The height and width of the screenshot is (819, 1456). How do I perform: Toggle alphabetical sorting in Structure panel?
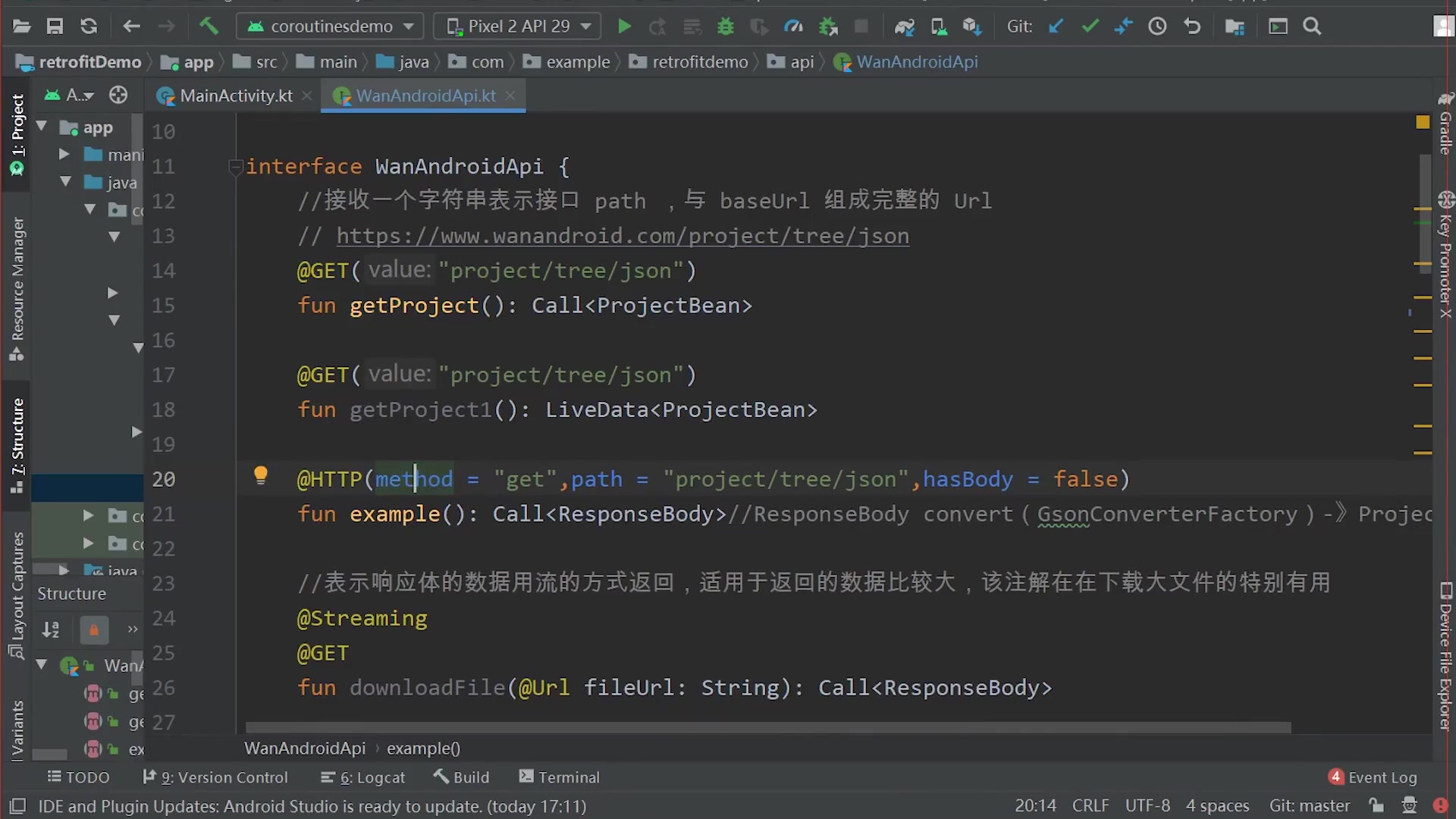tap(50, 630)
